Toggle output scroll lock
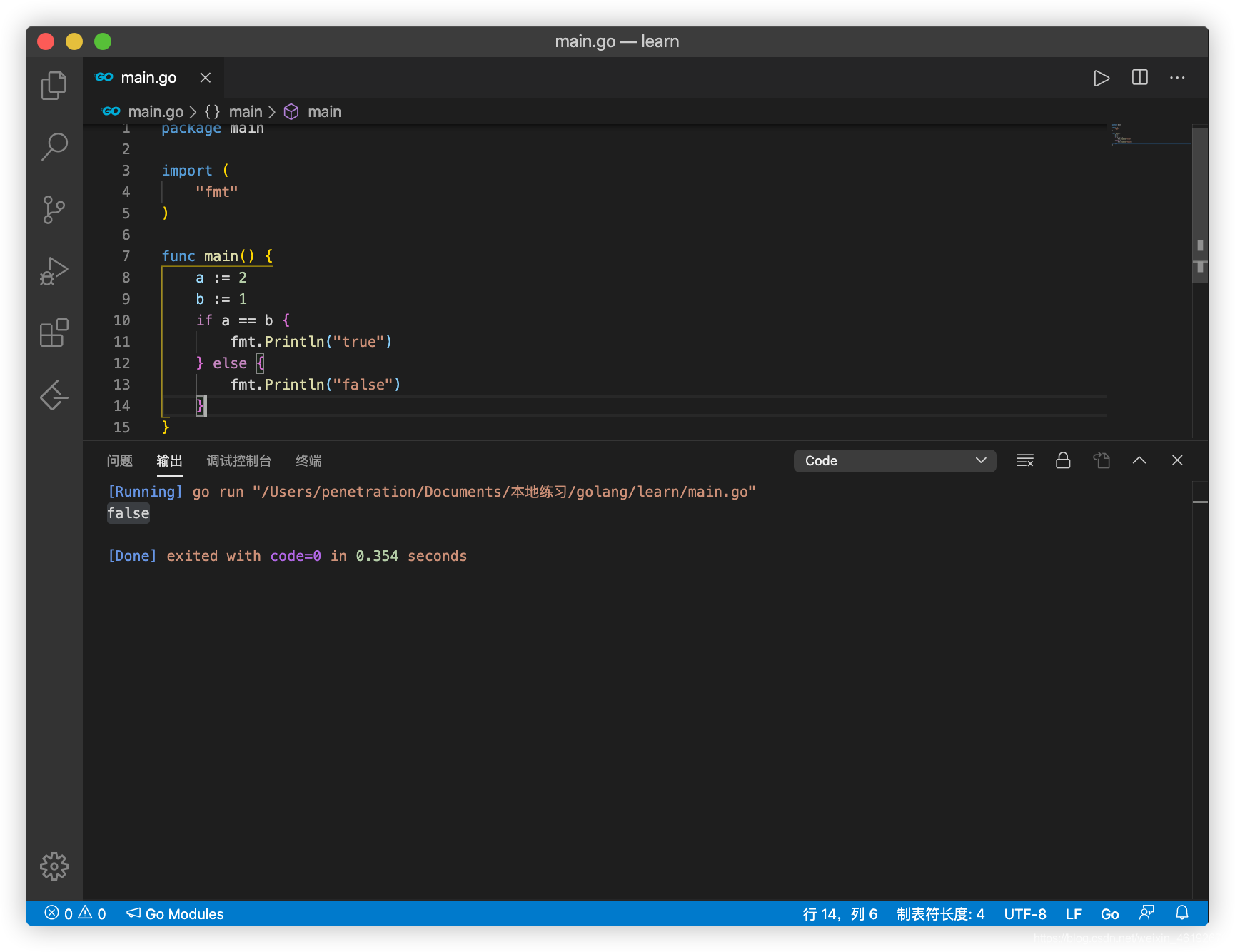The image size is (1235, 952). coord(1063,460)
